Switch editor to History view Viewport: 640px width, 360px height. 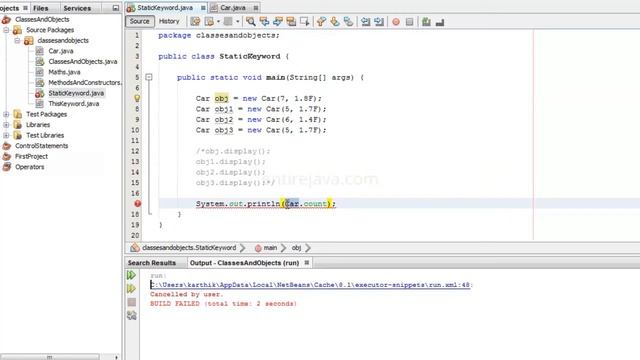(x=169, y=21)
